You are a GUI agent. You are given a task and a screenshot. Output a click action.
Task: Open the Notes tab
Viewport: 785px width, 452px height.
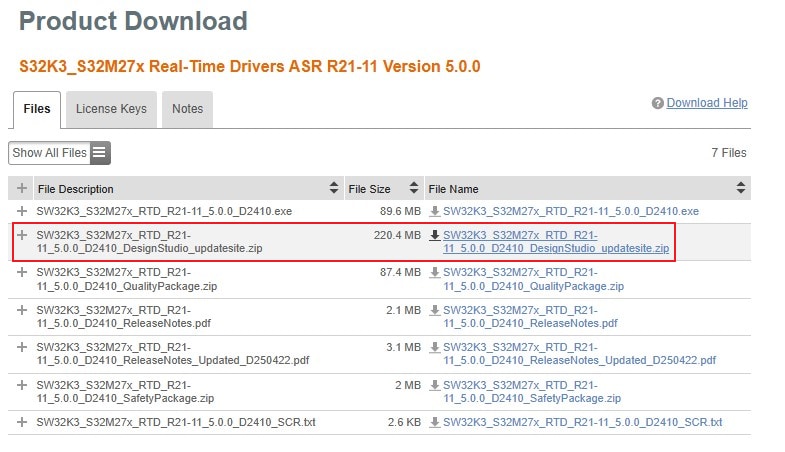point(187,109)
